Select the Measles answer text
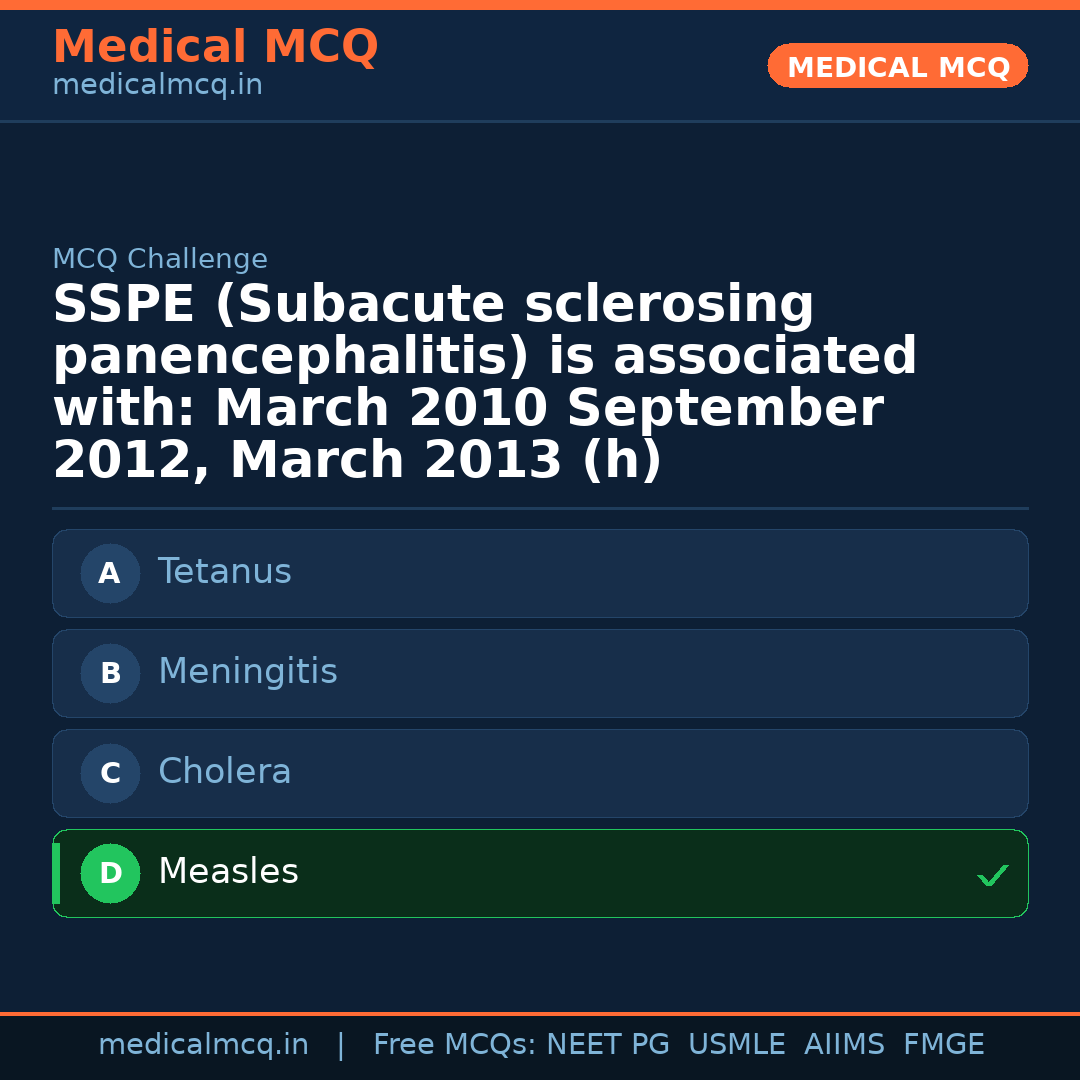The height and width of the screenshot is (1080, 1080). pos(228,872)
